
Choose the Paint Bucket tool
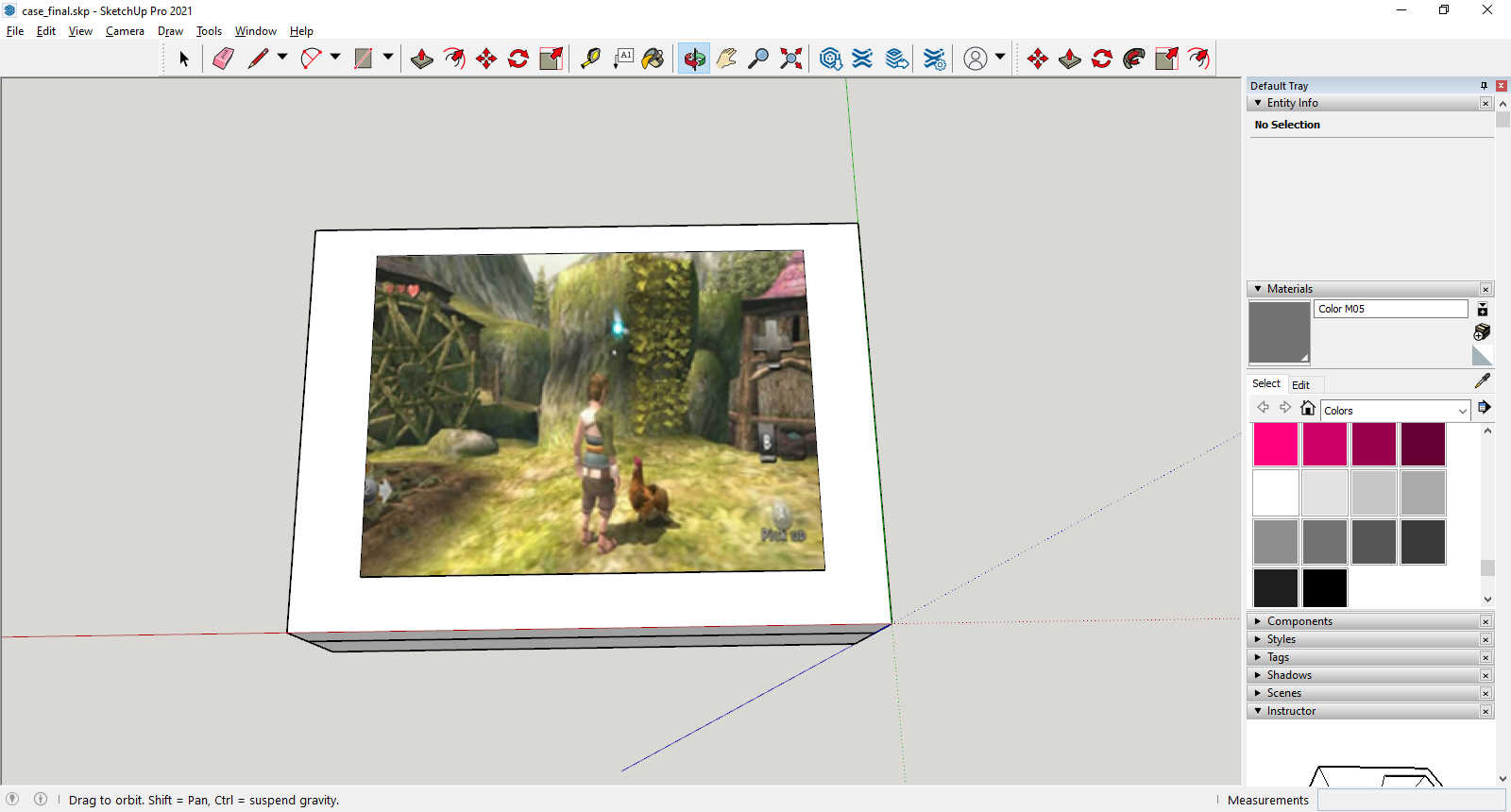654,59
